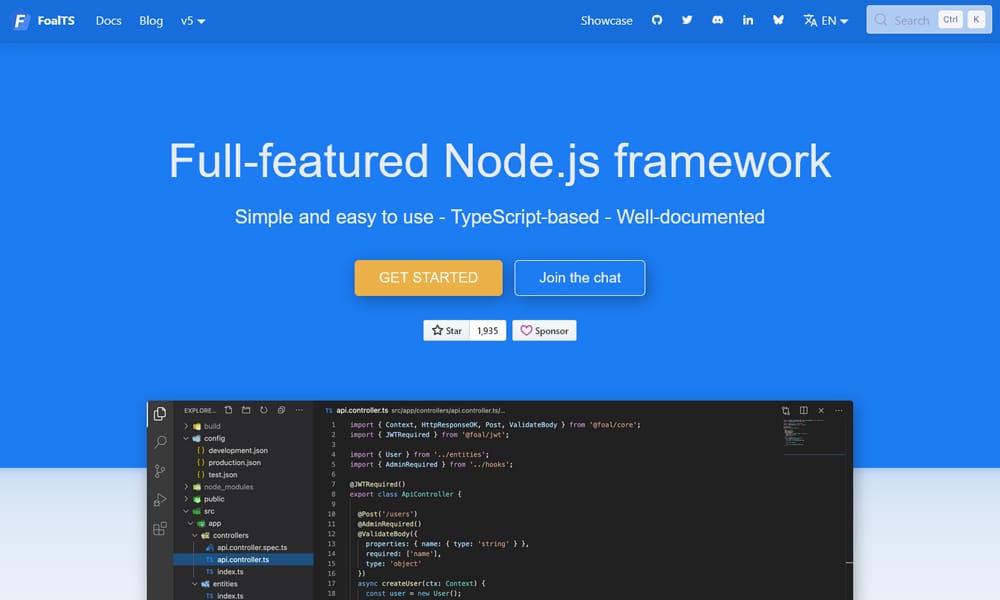Open the Twitter bird icon link
This screenshot has height=600, width=1000.
tap(687, 20)
